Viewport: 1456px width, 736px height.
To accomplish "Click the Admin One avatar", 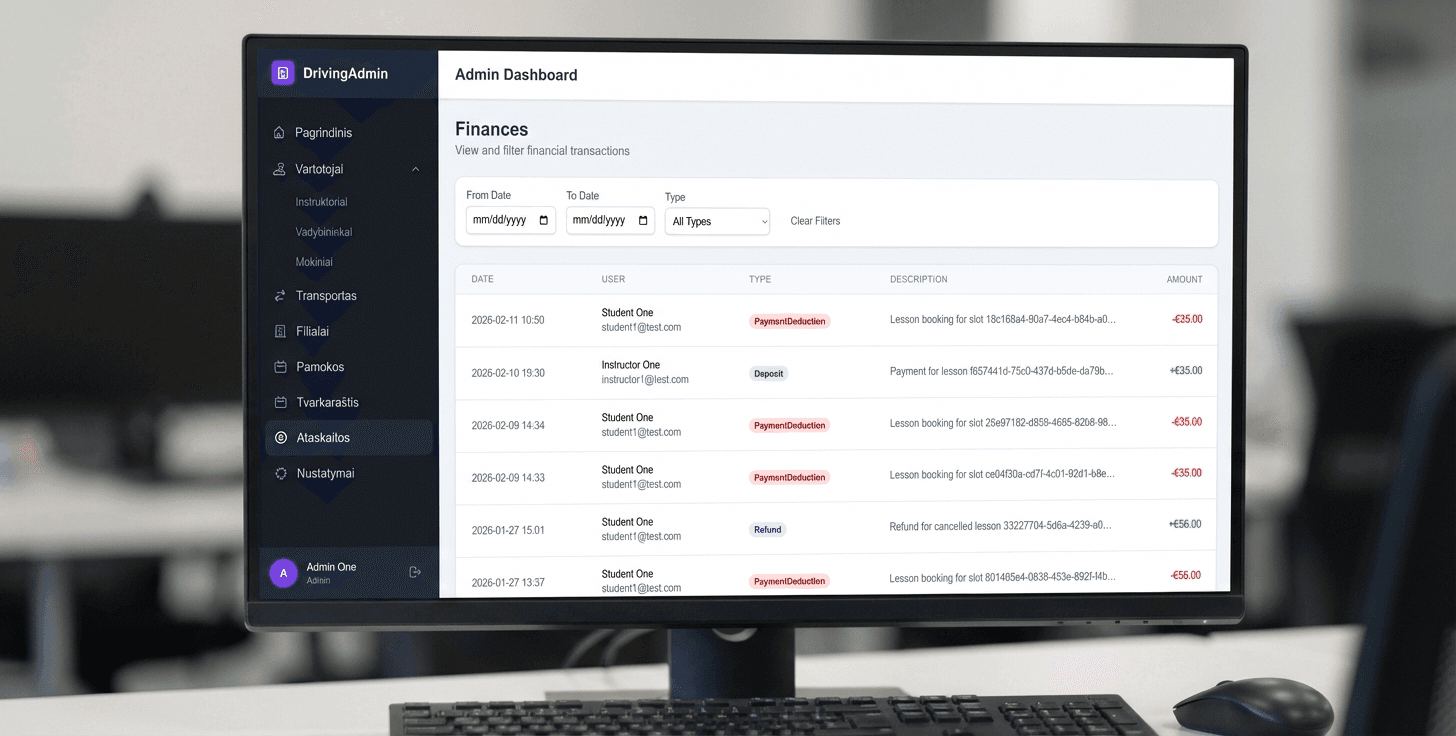I will (x=283, y=573).
